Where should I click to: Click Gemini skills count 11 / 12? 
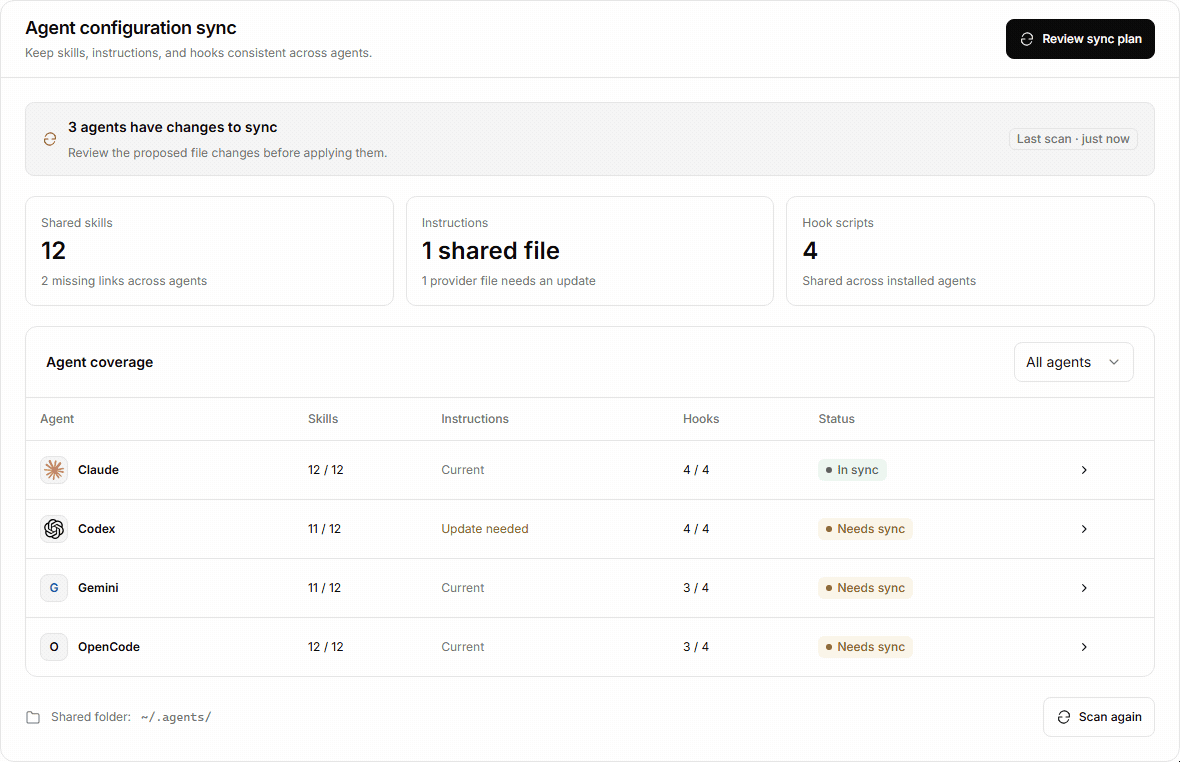(324, 588)
